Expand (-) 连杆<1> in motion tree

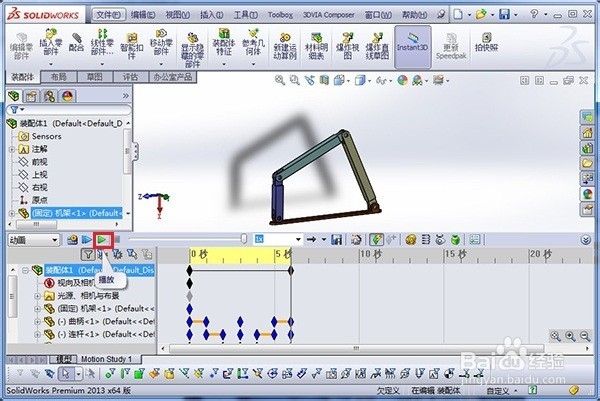click(38, 334)
